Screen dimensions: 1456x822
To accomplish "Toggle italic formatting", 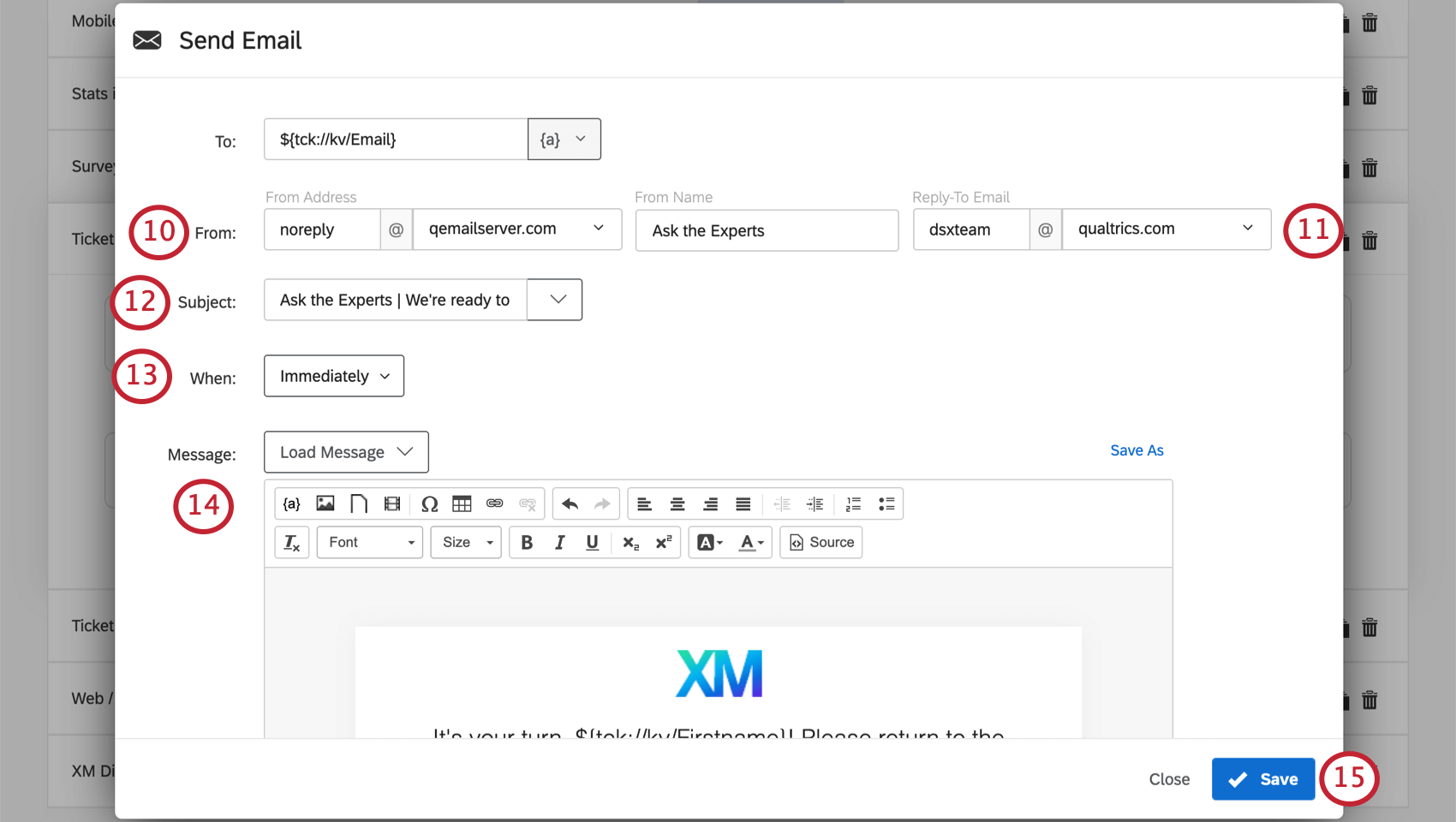I will coord(559,542).
